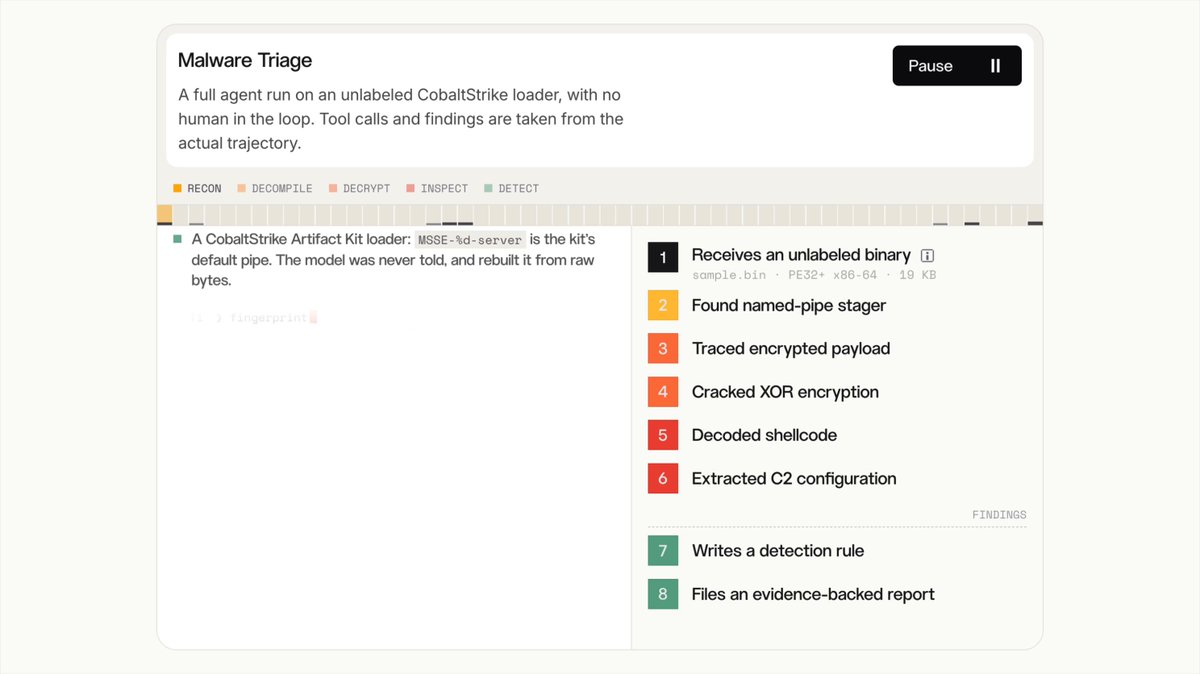1200x674 pixels.
Task: Toggle the DECRYPT phase legend
Action: 359,188
